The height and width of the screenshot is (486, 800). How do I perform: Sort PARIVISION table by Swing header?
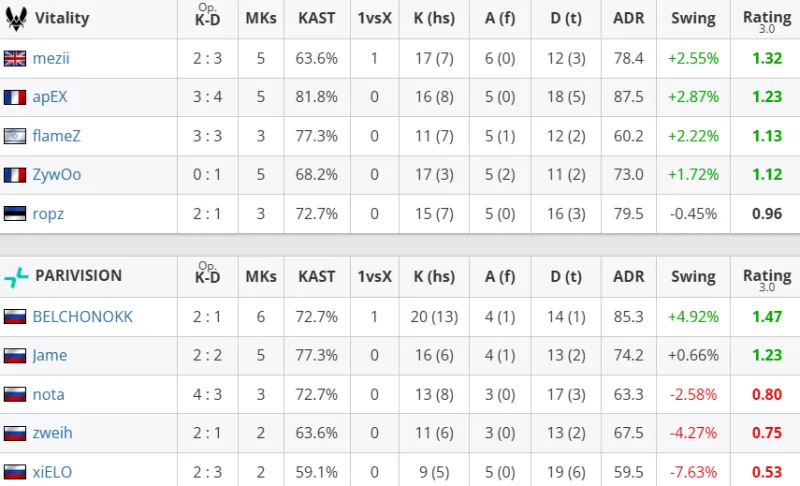[x=693, y=276]
